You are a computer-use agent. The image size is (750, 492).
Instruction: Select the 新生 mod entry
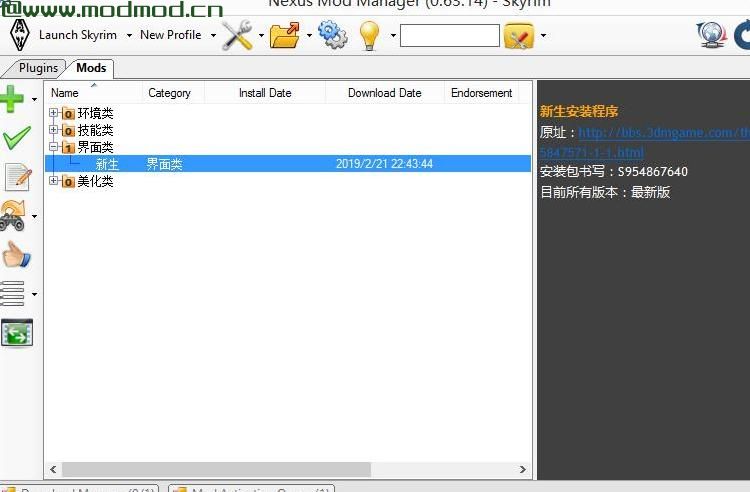click(x=107, y=164)
